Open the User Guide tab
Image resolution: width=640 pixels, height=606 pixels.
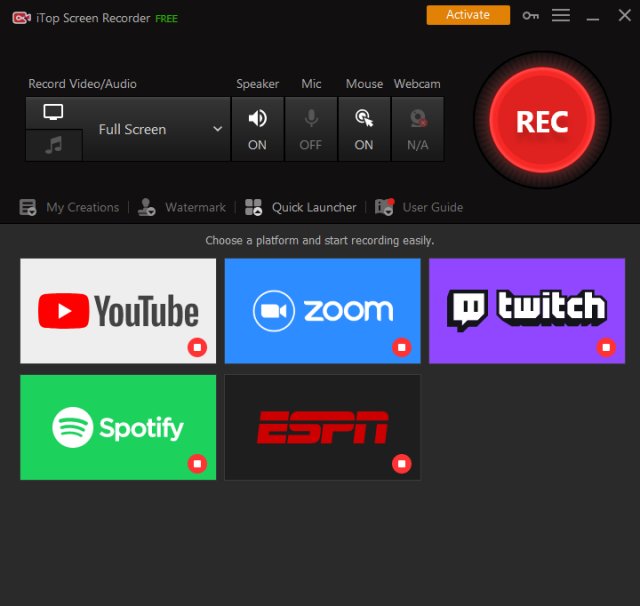419,207
